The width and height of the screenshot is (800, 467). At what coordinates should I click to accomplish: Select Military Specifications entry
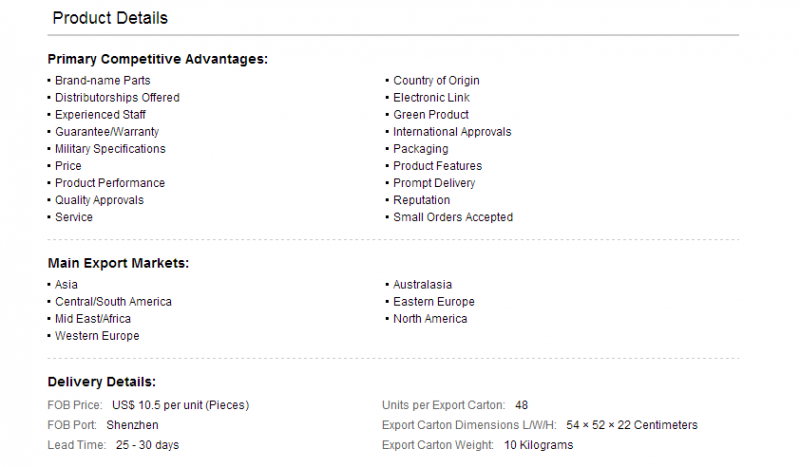(x=110, y=149)
